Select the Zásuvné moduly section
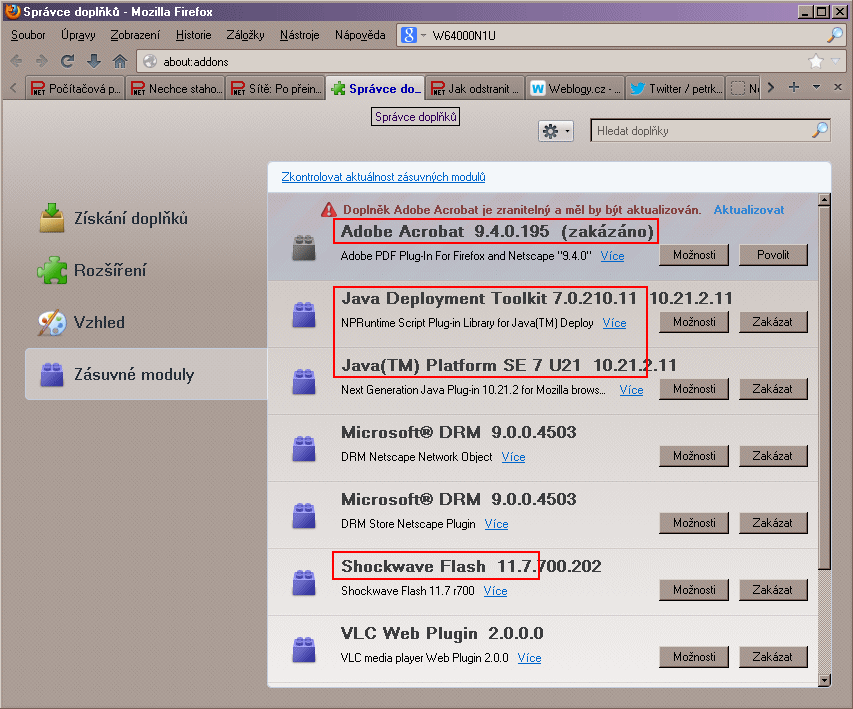The image size is (853, 709). tap(146, 374)
